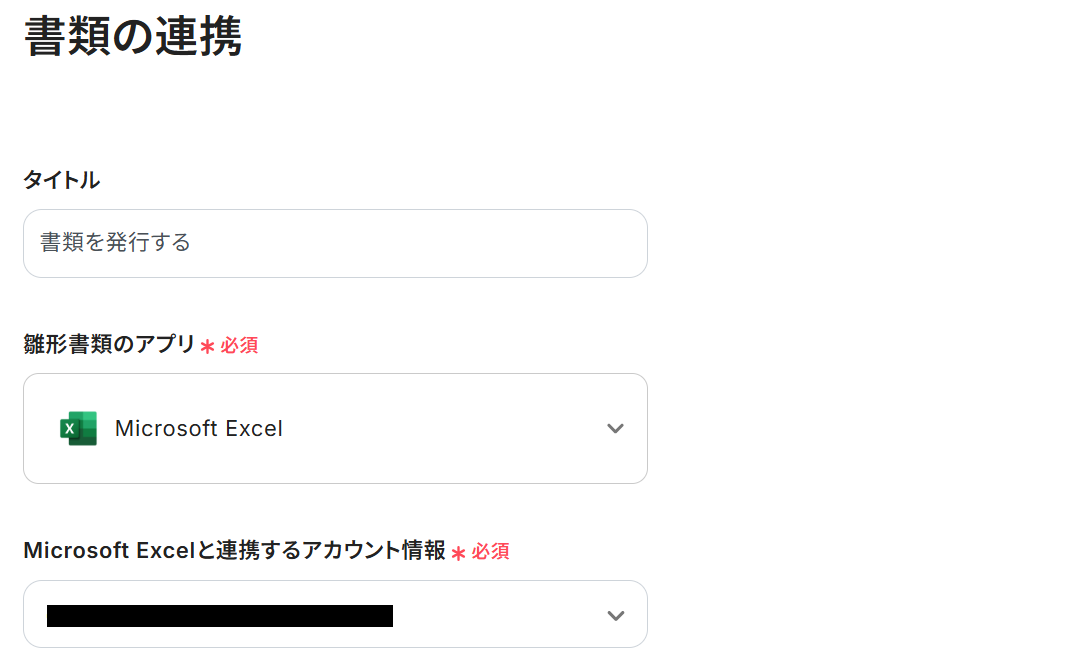Click the red asterisk next to 雛形書類のアプリ

(207, 346)
